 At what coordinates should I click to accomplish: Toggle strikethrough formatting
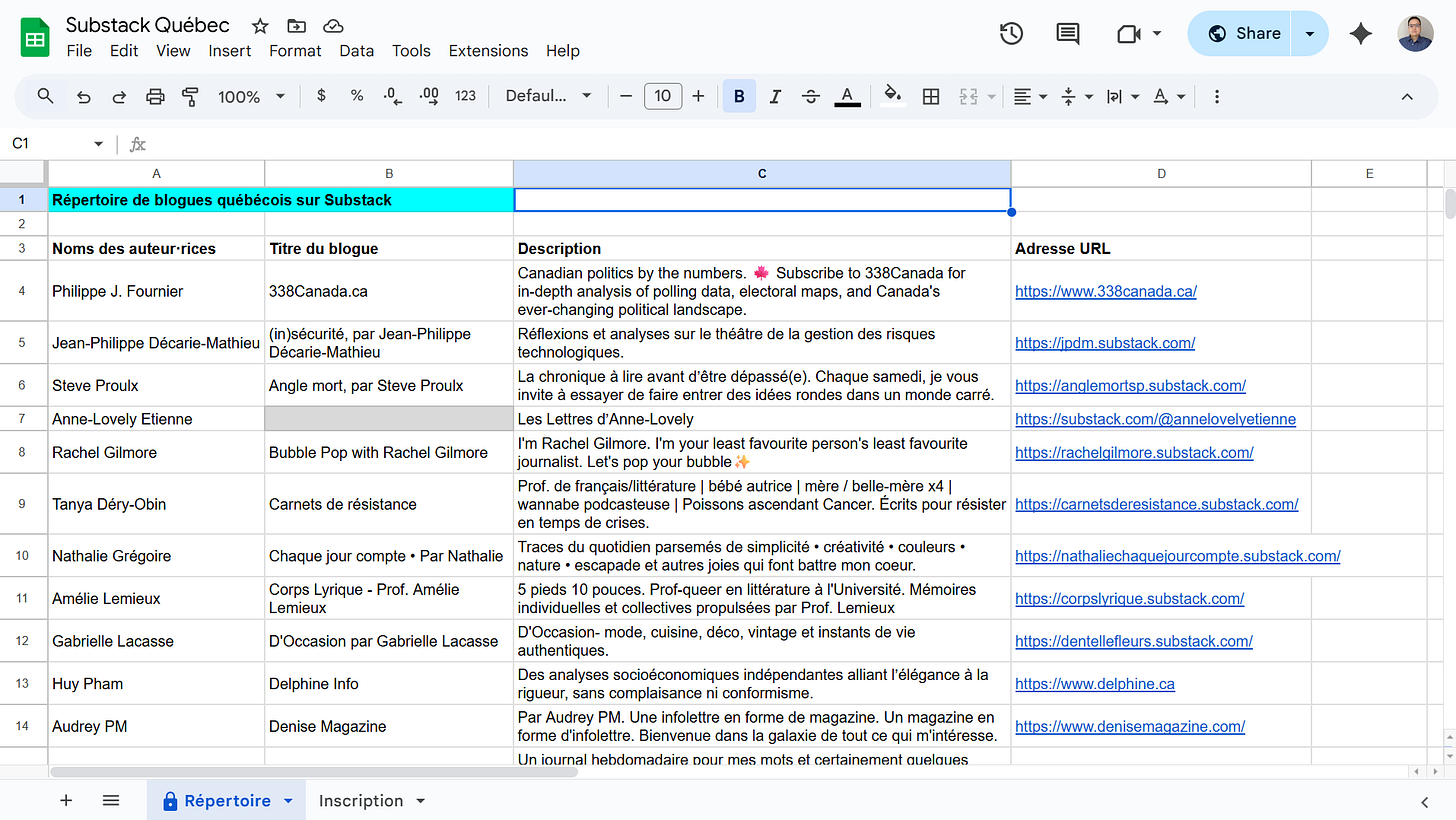click(x=811, y=96)
